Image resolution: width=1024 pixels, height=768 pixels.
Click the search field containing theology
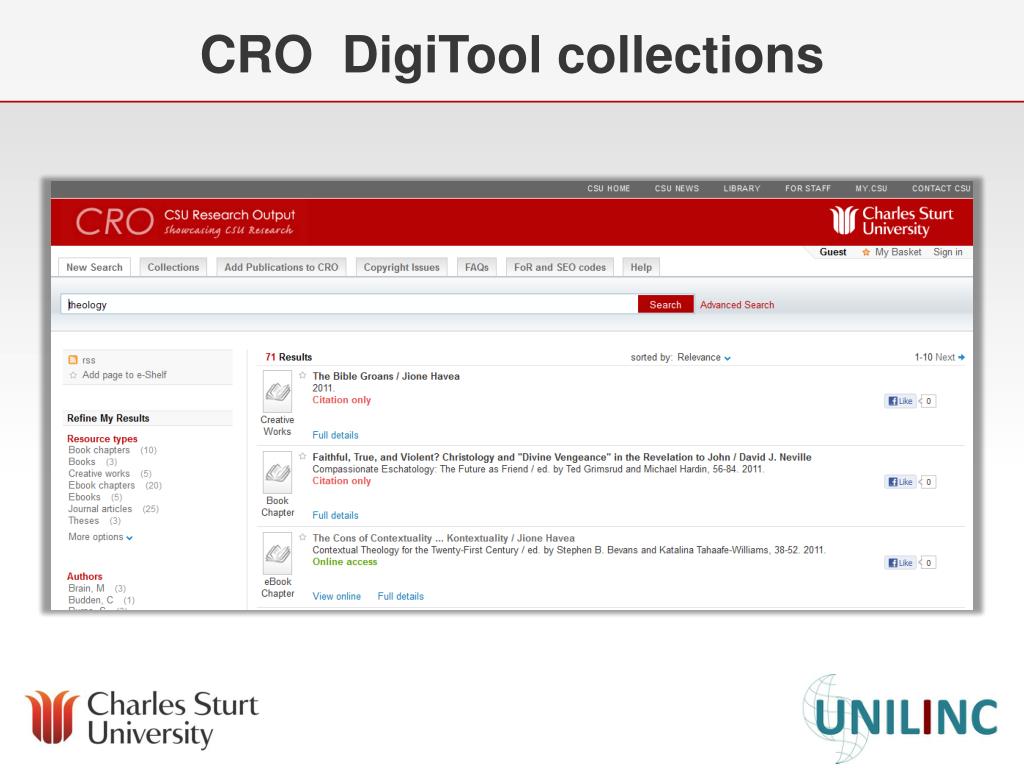[x=349, y=304]
